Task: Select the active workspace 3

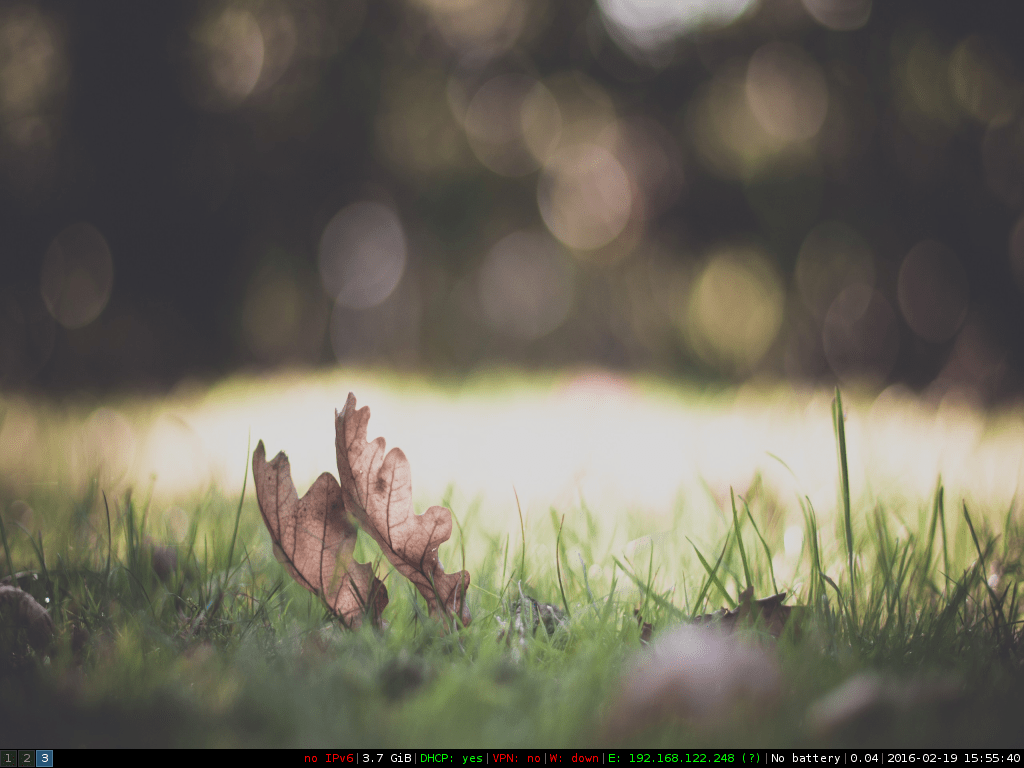Action: tap(44, 758)
